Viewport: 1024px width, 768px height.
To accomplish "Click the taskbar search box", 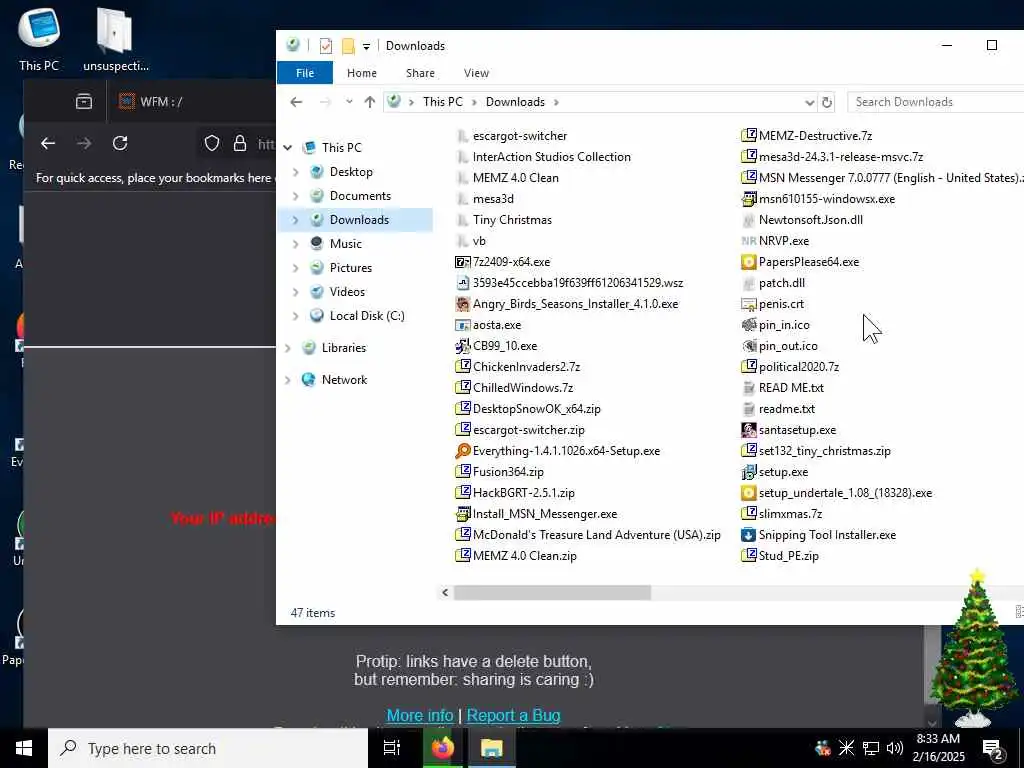I will (x=208, y=748).
